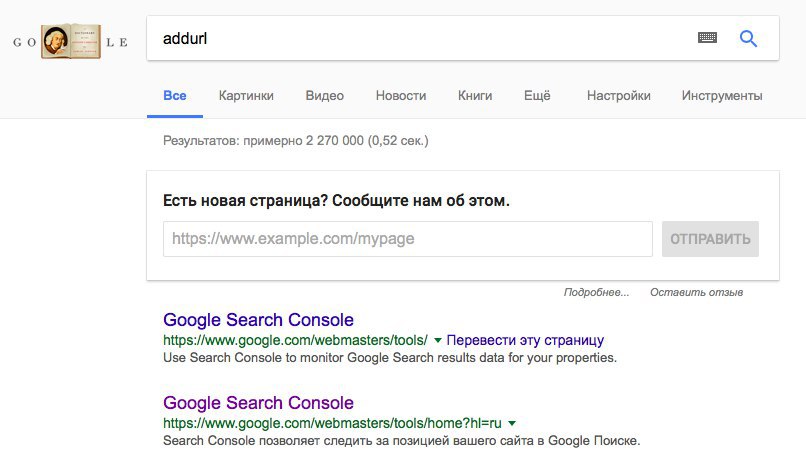Click Перевести эту страницу link
806x467 pixels.
[525, 340]
